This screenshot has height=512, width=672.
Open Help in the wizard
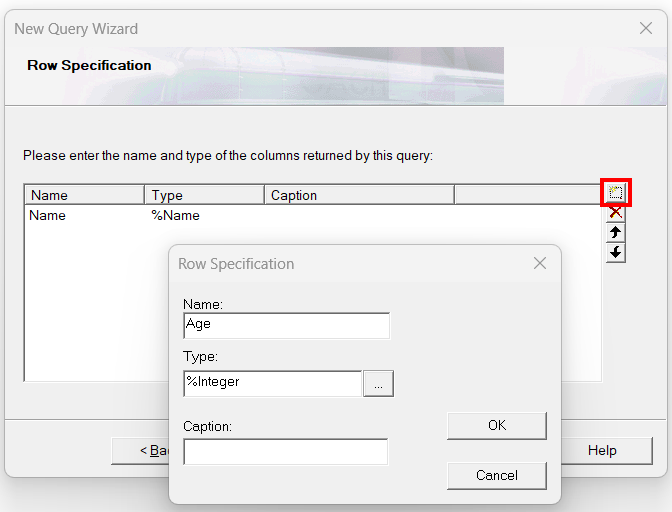click(602, 451)
